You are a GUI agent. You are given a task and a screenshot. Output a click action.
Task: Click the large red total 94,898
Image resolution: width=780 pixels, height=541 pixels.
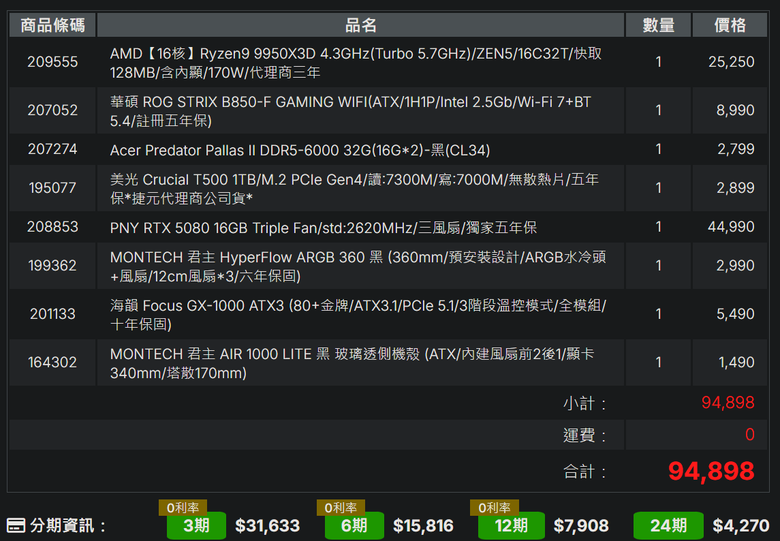pos(711,471)
